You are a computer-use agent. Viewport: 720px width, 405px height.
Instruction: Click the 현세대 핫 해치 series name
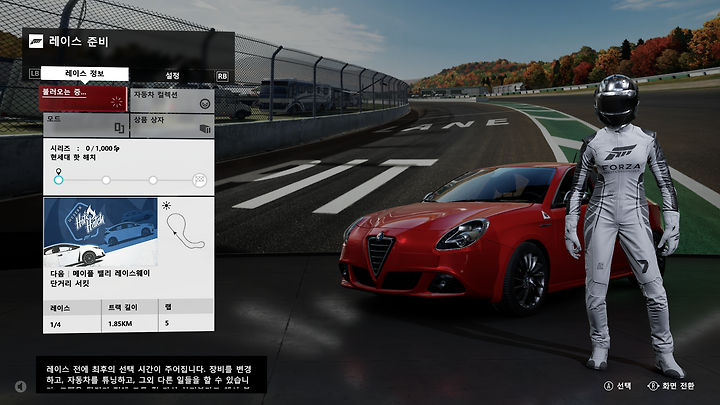coord(73,158)
